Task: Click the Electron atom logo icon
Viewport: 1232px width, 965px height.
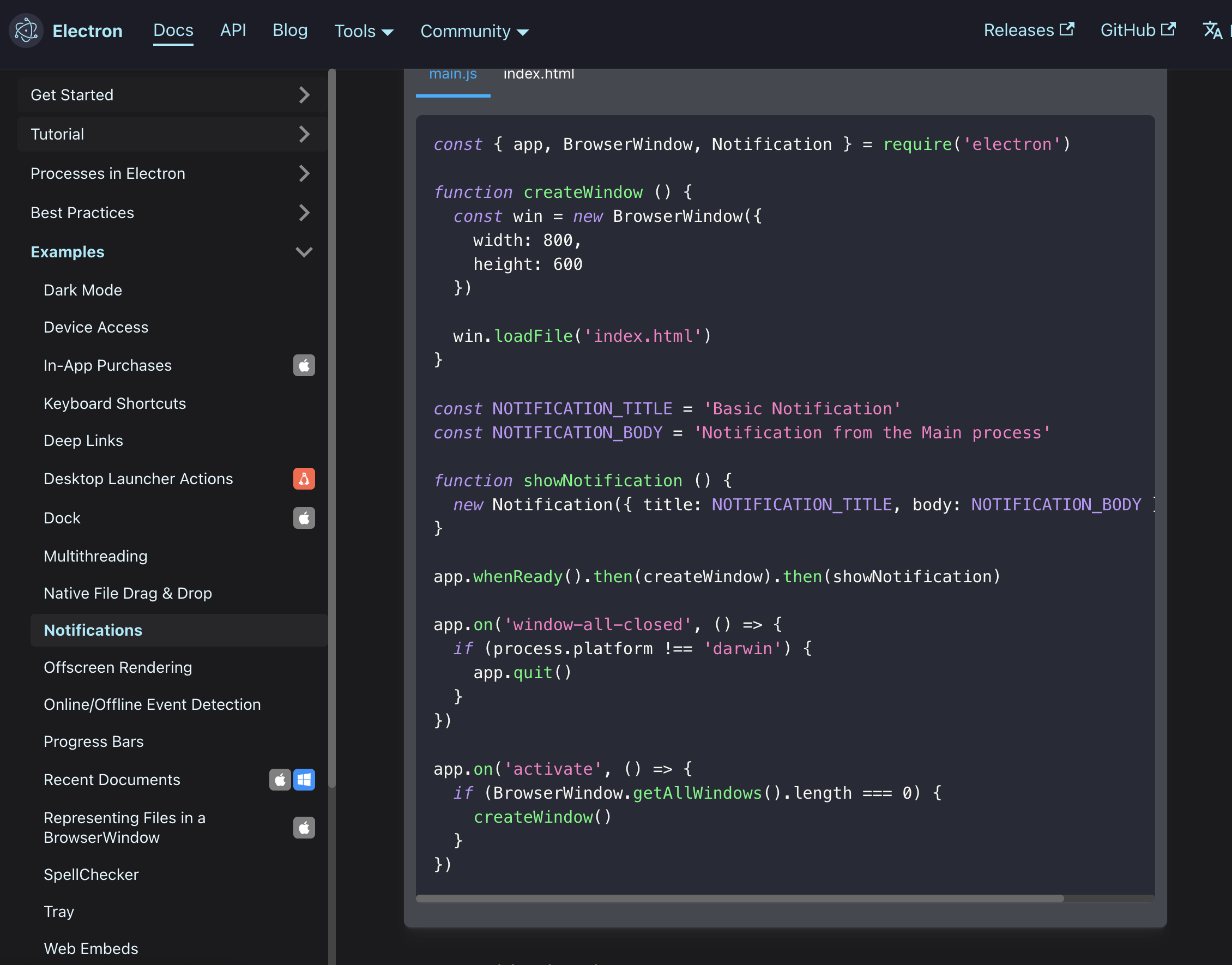Action: 26,31
